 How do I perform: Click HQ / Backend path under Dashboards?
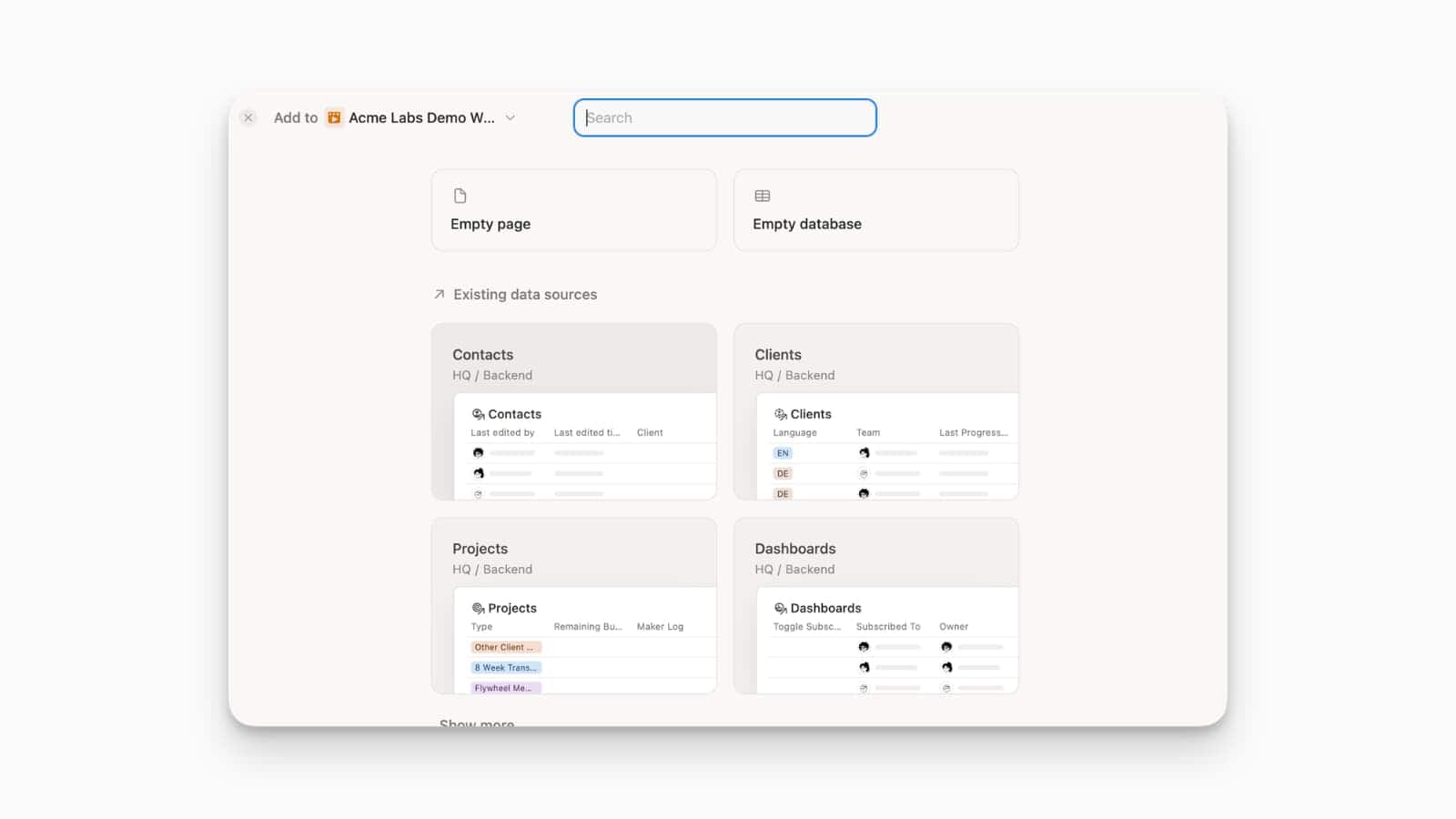(794, 569)
